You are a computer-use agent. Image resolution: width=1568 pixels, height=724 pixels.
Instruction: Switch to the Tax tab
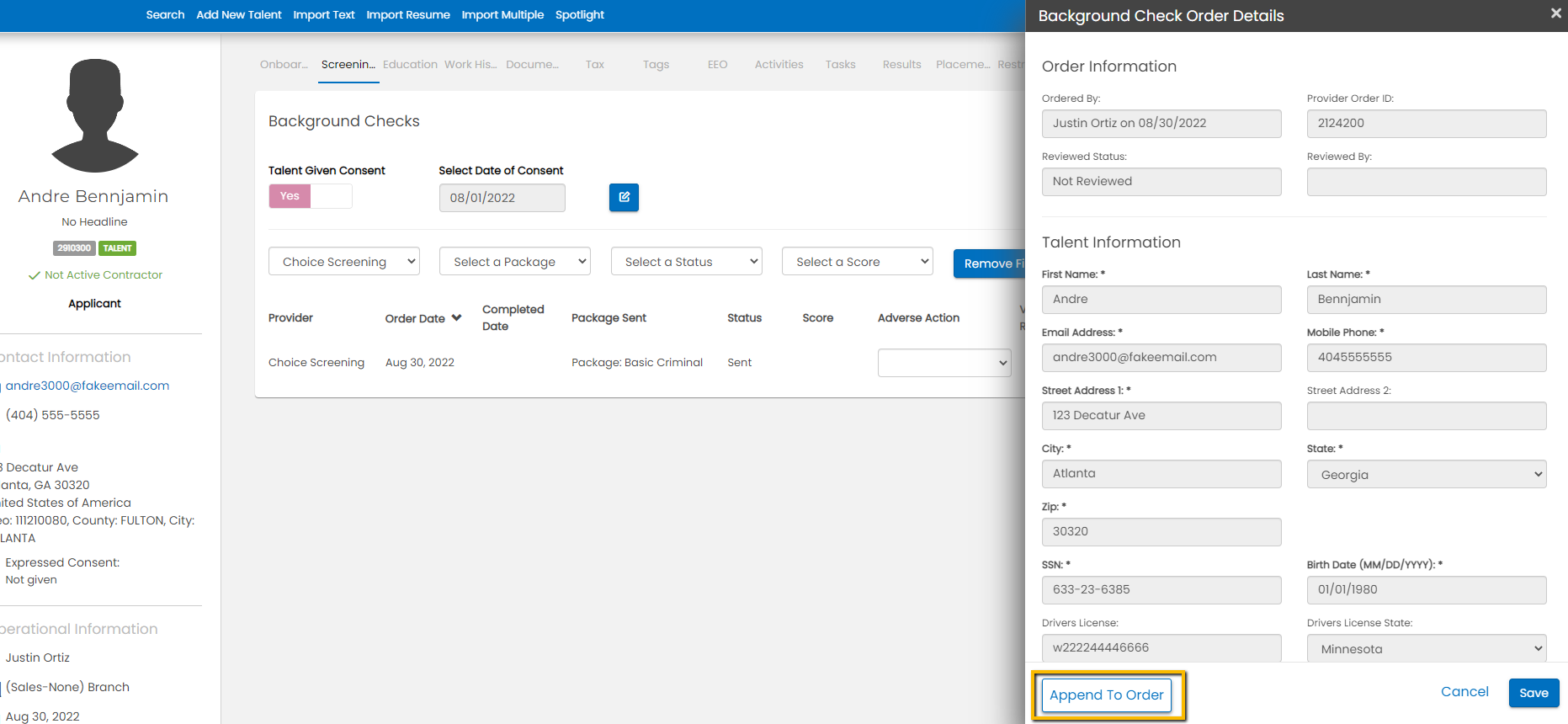click(595, 65)
